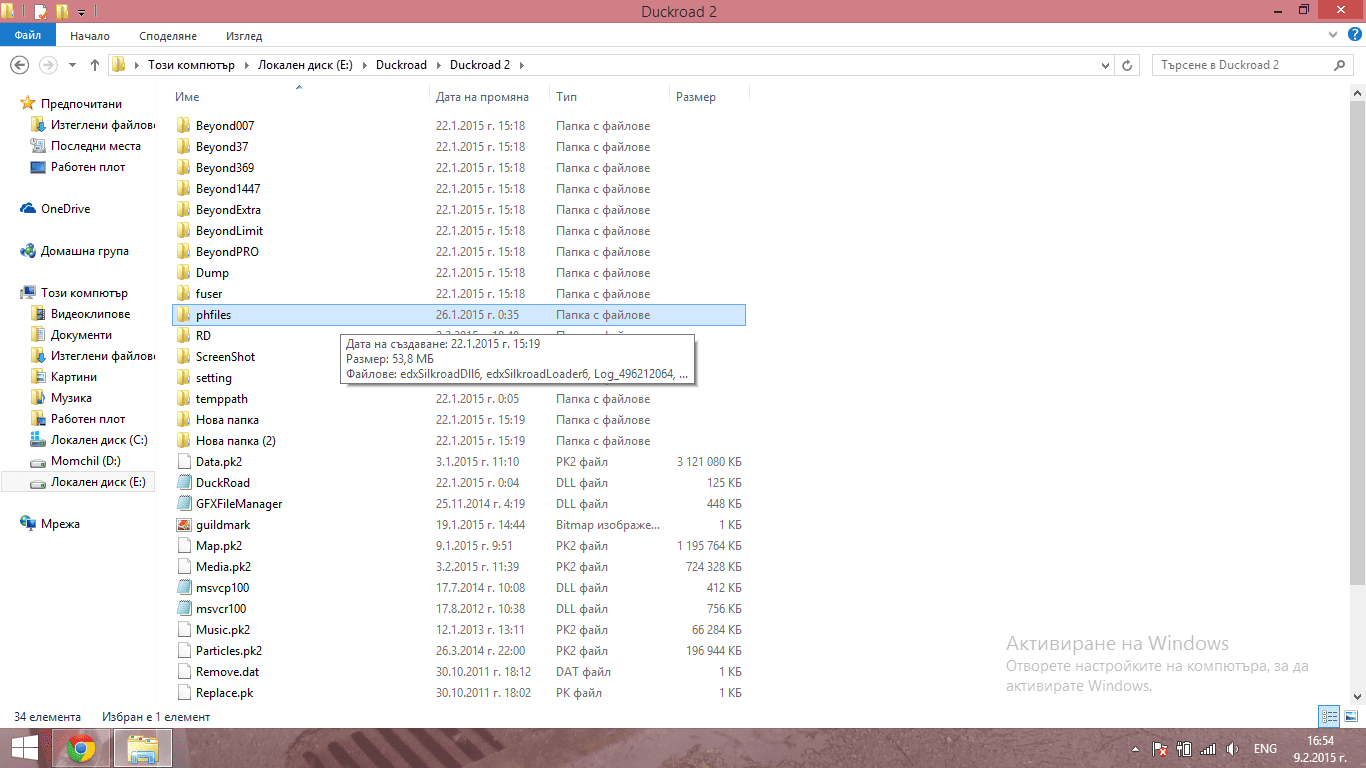
Task: Open Видеоклипове in navigation pane
Action: pyautogui.click(x=90, y=314)
